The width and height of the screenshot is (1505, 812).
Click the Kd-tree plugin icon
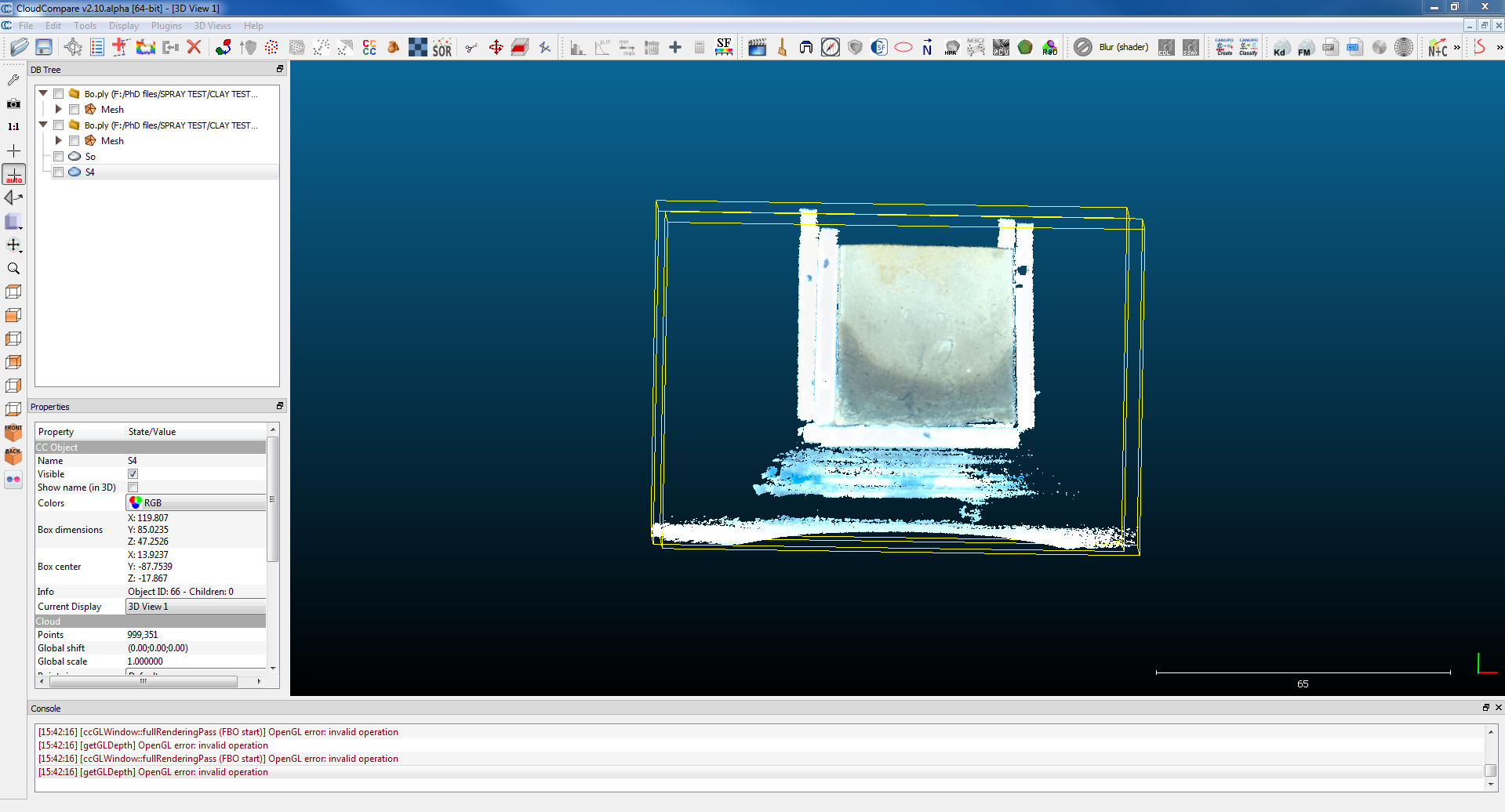(1281, 47)
